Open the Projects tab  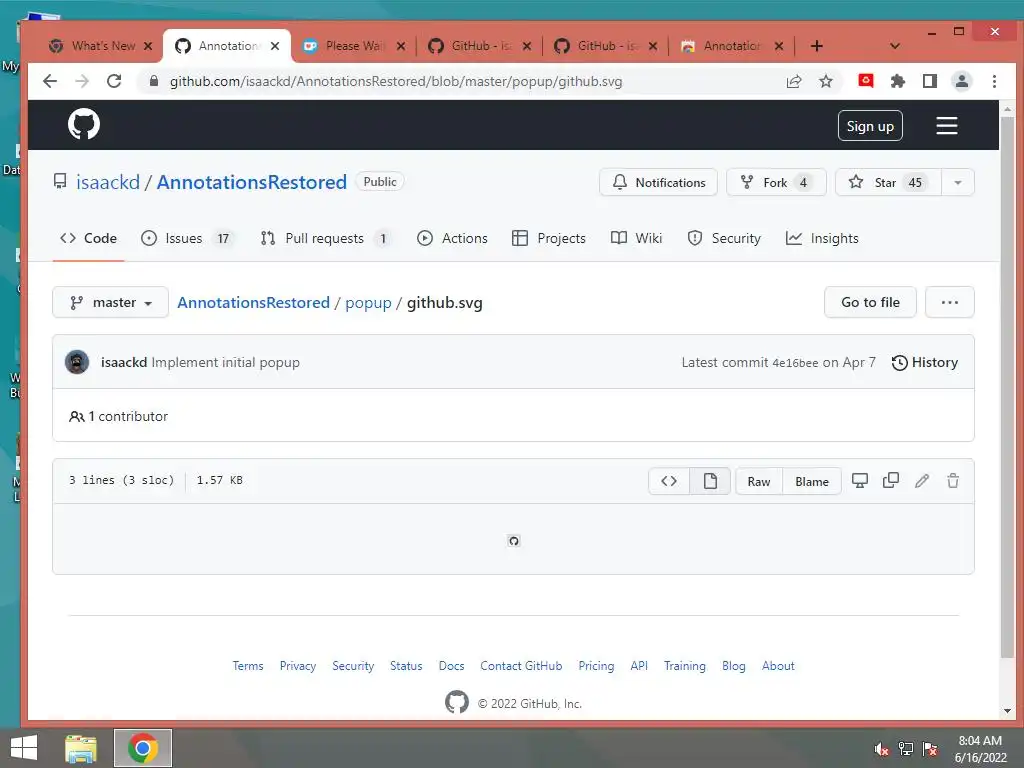(x=549, y=238)
